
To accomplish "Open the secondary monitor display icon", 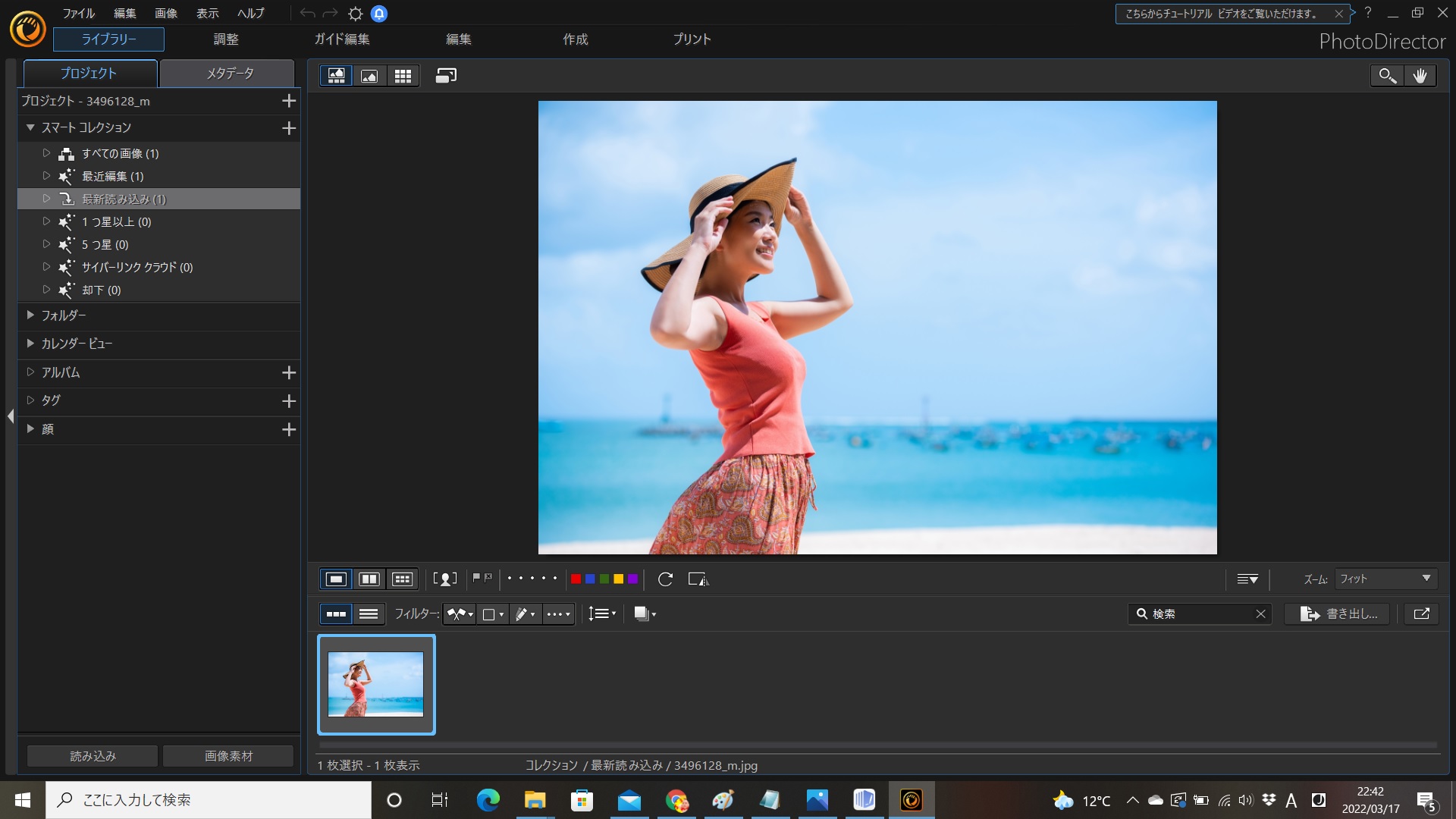I will pos(446,76).
